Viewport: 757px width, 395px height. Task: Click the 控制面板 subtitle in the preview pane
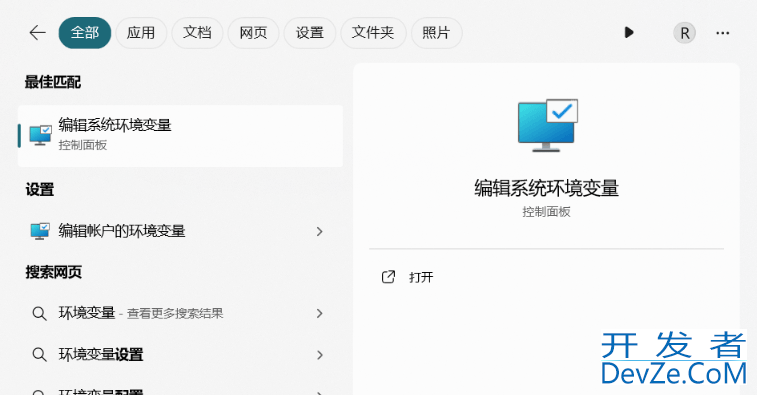click(547, 212)
